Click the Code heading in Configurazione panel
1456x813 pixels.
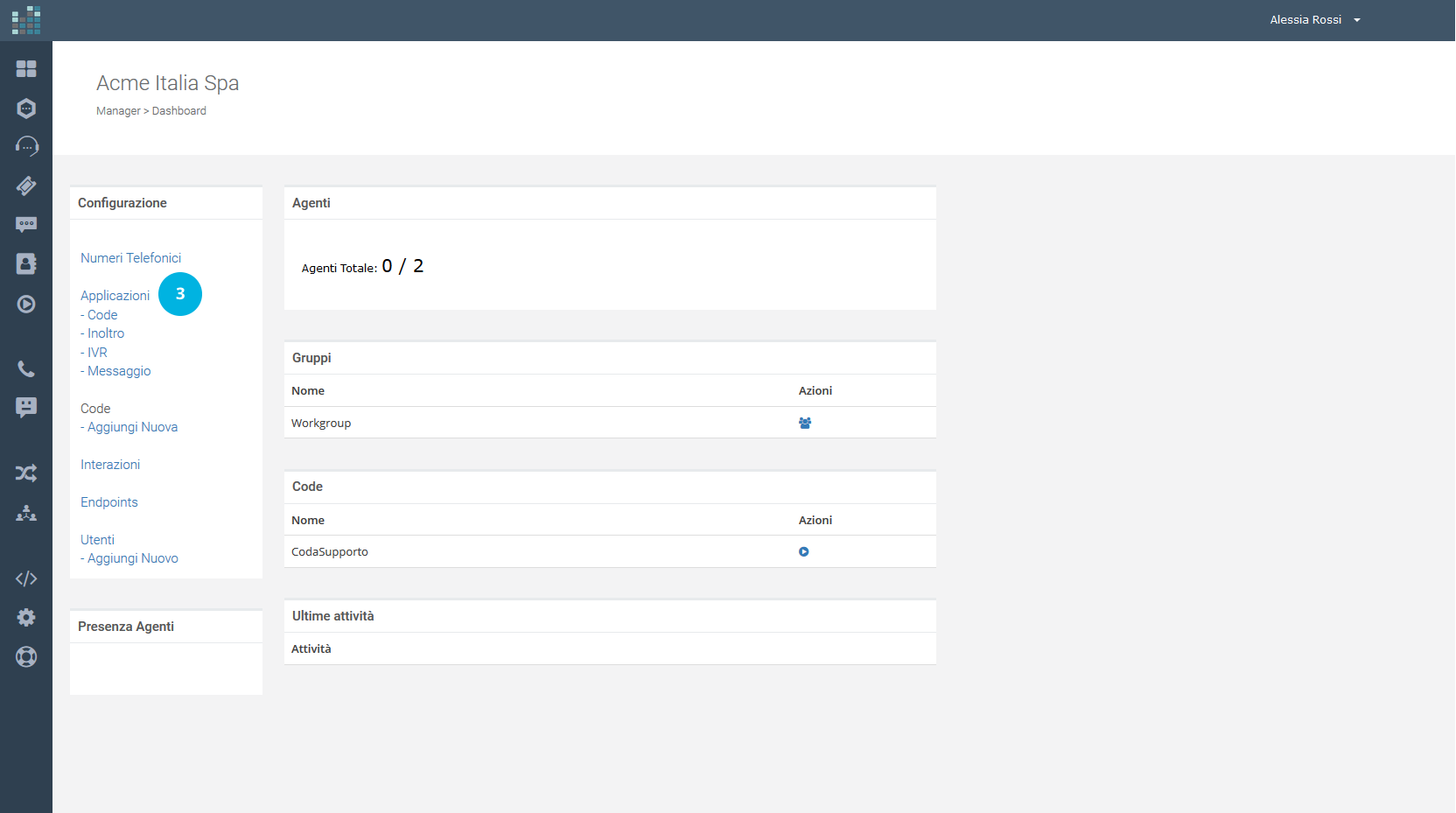[x=95, y=408]
